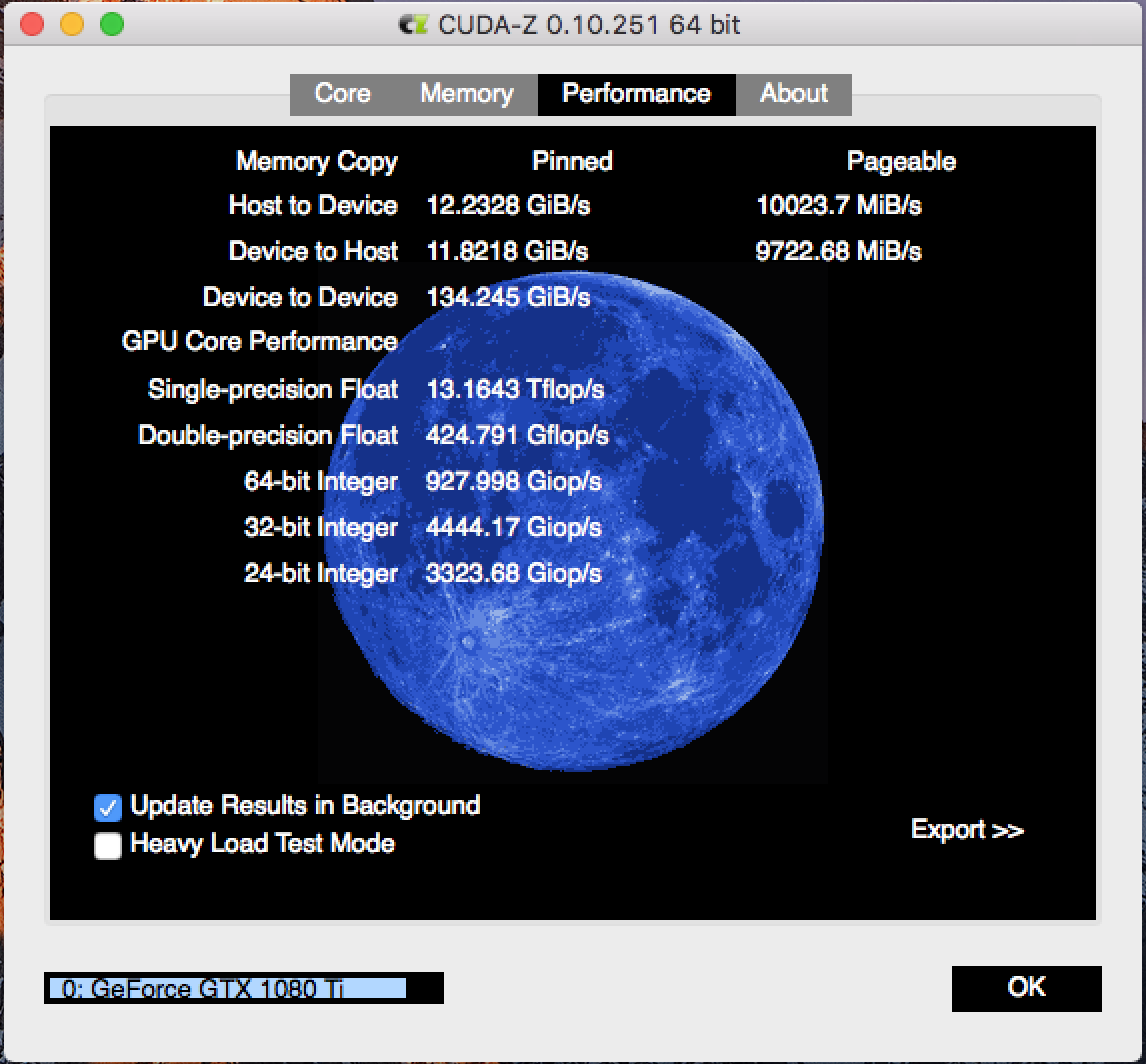Minimize the window with yellow button

(72, 24)
